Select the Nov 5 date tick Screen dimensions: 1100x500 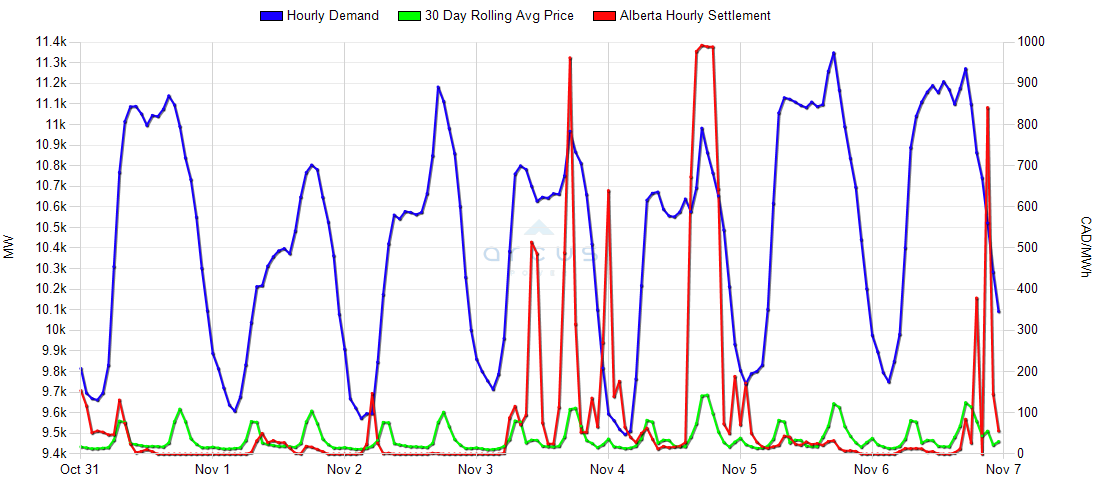tap(739, 469)
